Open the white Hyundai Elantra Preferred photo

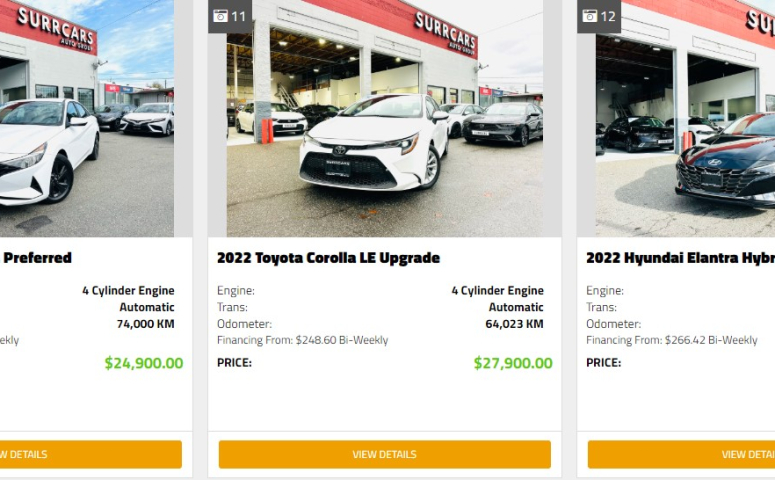[x=86, y=118]
